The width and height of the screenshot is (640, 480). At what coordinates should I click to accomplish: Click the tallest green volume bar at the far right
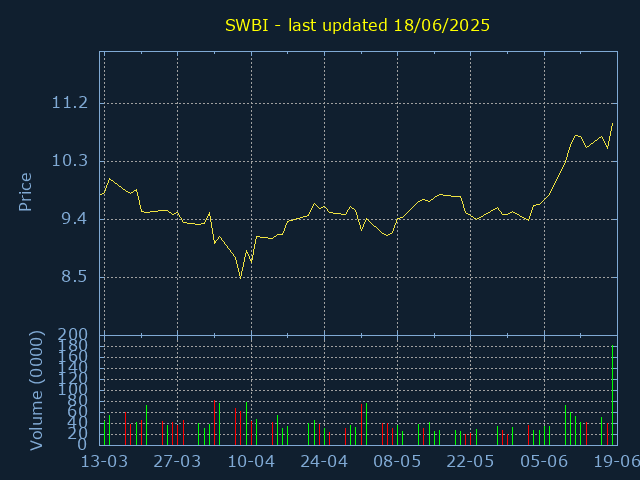coord(612,395)
